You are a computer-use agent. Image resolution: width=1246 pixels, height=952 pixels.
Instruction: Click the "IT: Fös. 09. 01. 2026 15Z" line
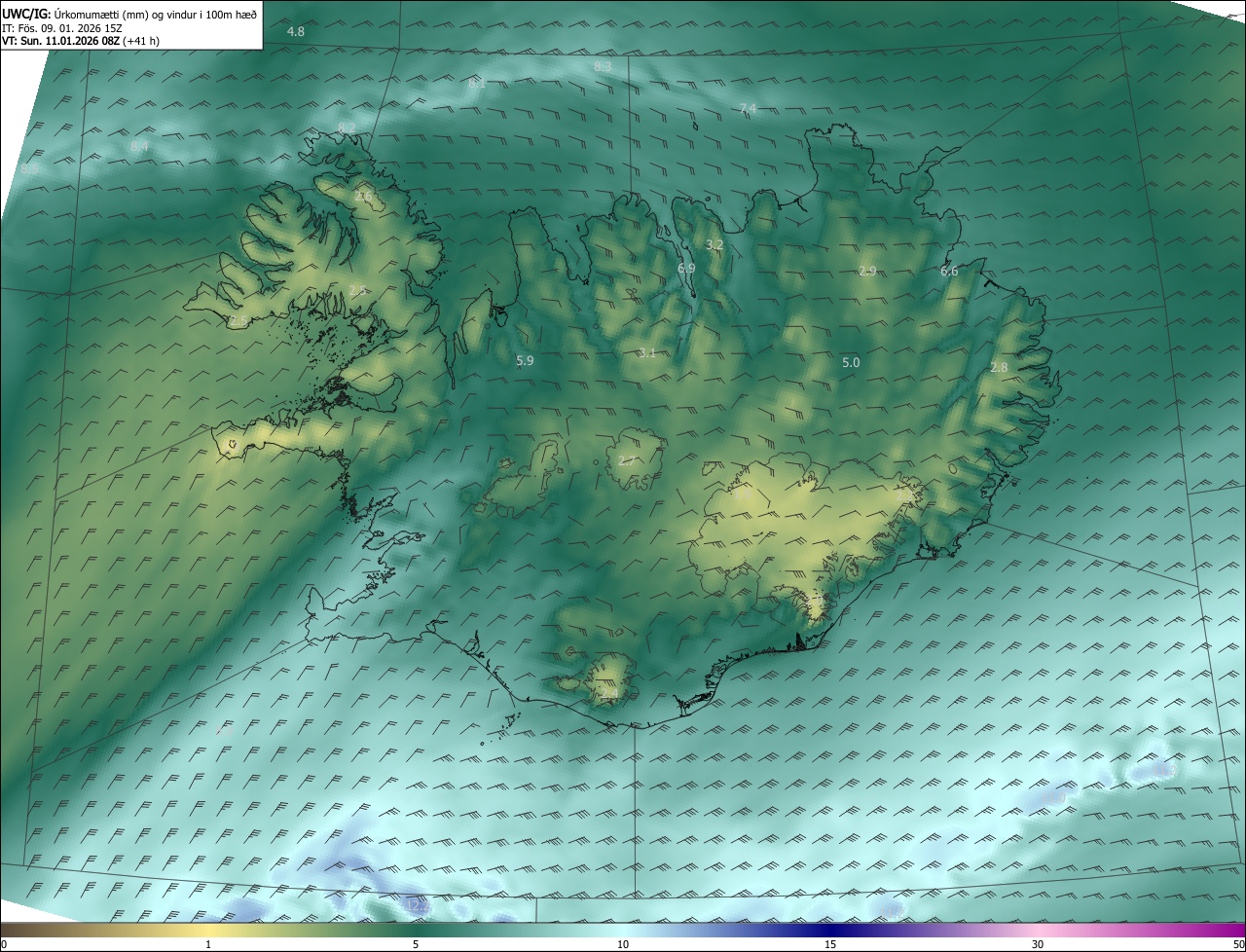(x=61, y=28)
